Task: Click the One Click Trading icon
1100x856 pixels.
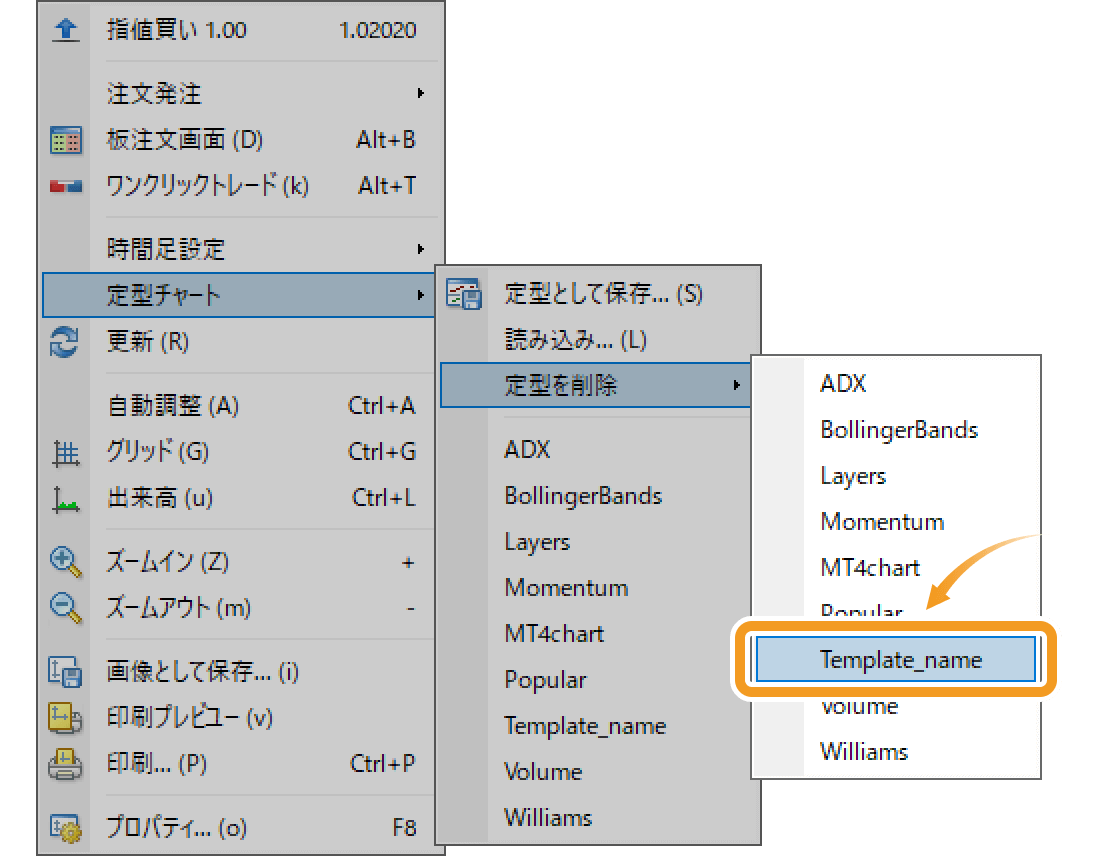Action: point(66,186)
